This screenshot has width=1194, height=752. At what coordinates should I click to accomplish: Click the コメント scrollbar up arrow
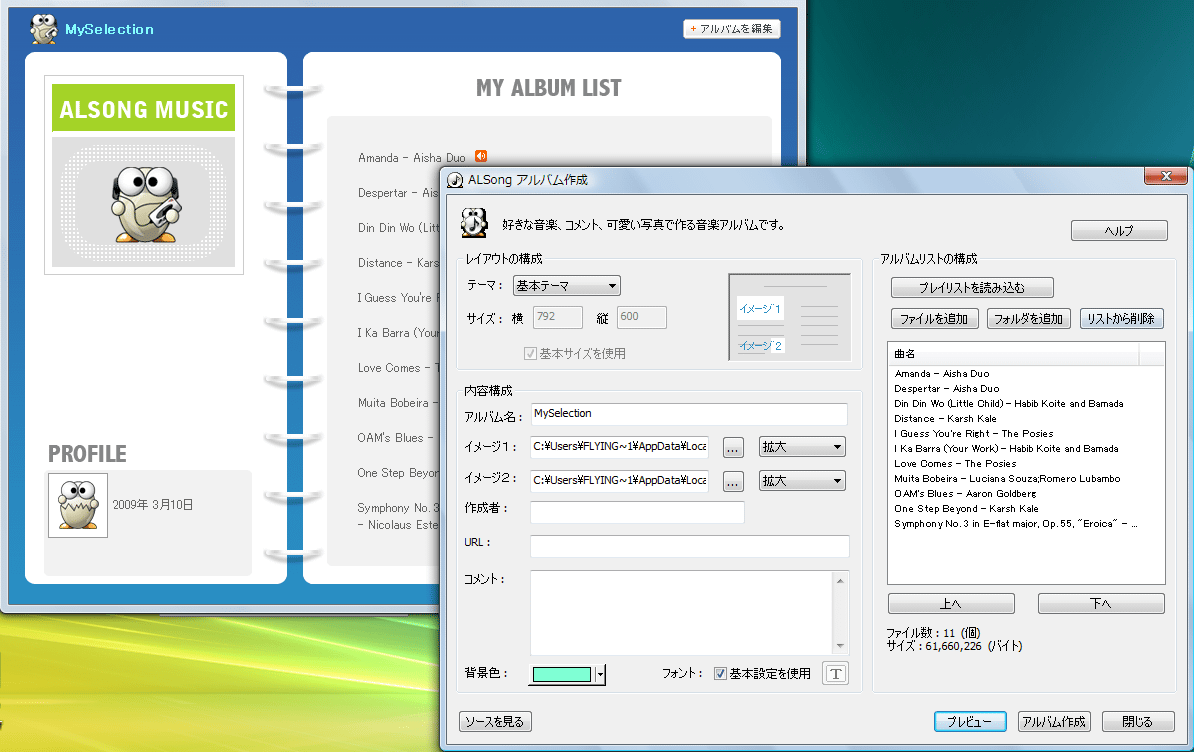(840, 581)
